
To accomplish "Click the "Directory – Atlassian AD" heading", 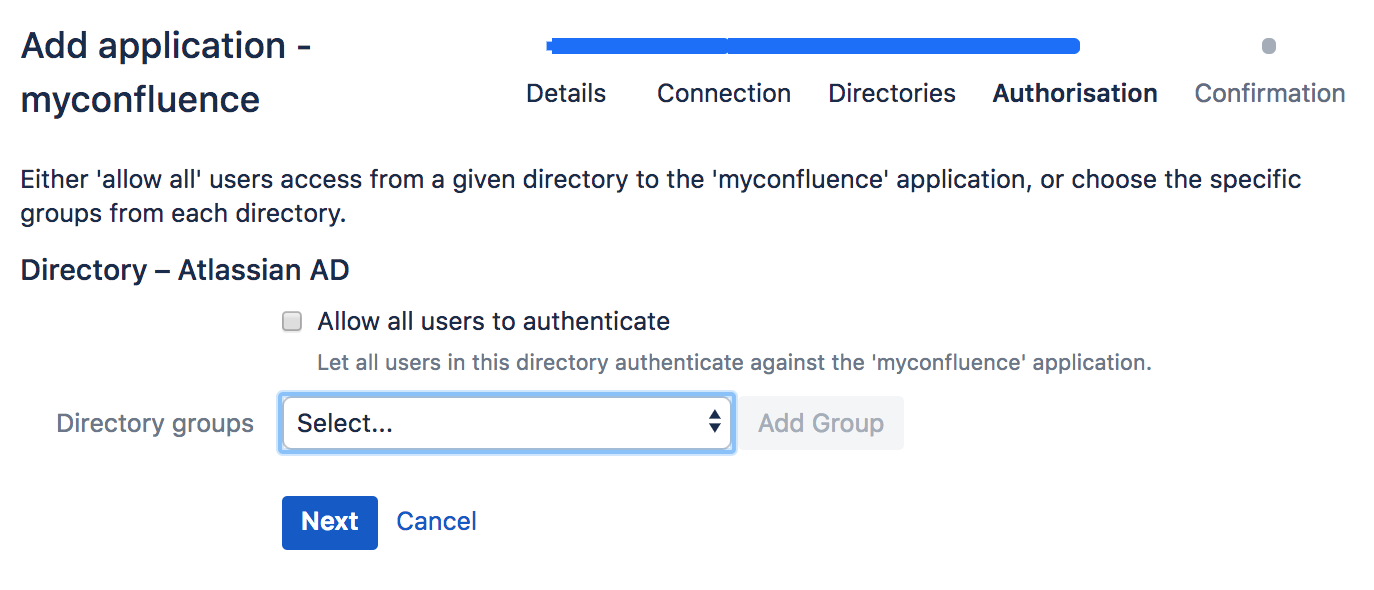I will 185,270.
